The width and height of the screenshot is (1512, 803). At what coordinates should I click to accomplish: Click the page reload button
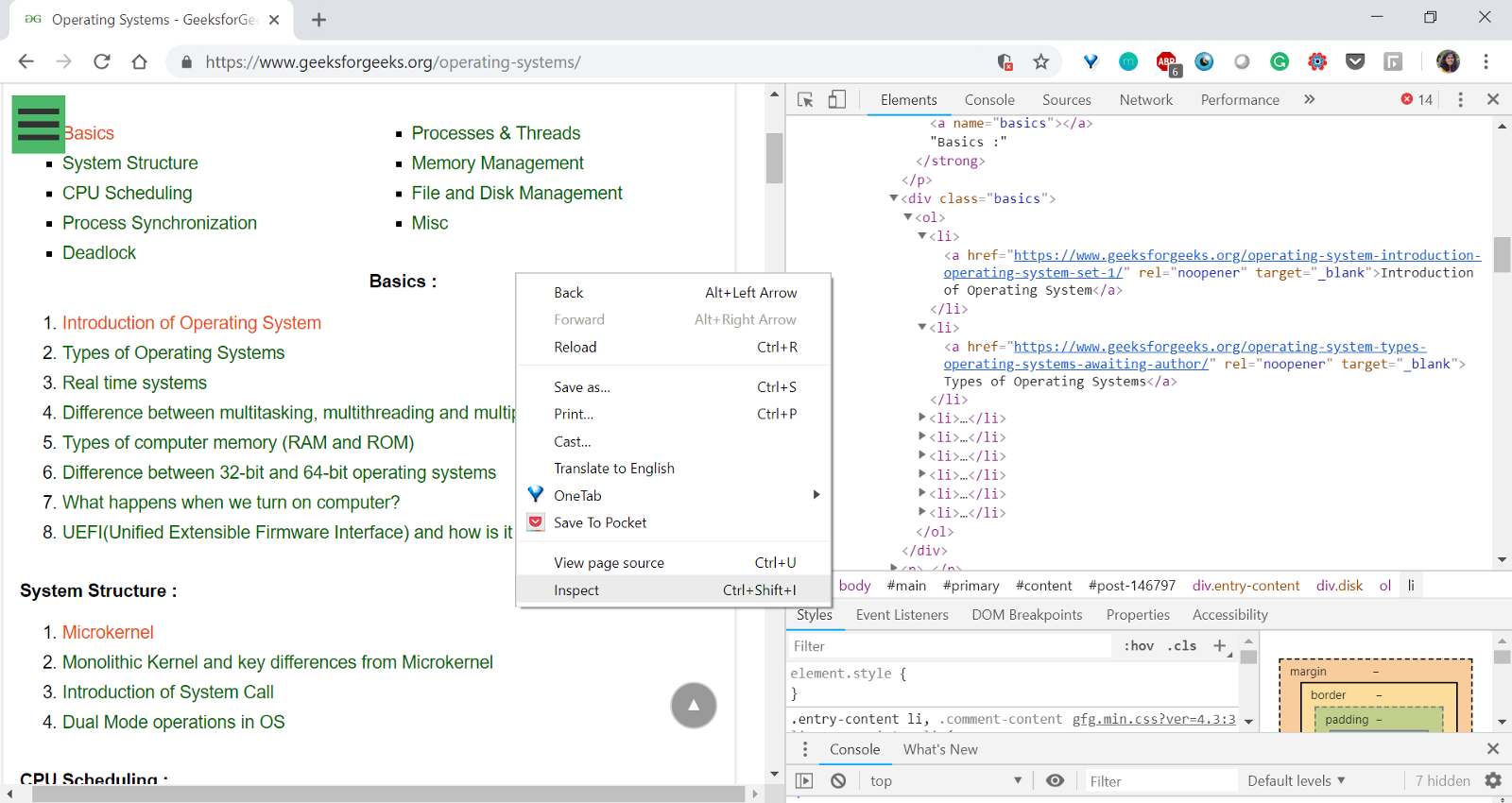coord(102,62)
